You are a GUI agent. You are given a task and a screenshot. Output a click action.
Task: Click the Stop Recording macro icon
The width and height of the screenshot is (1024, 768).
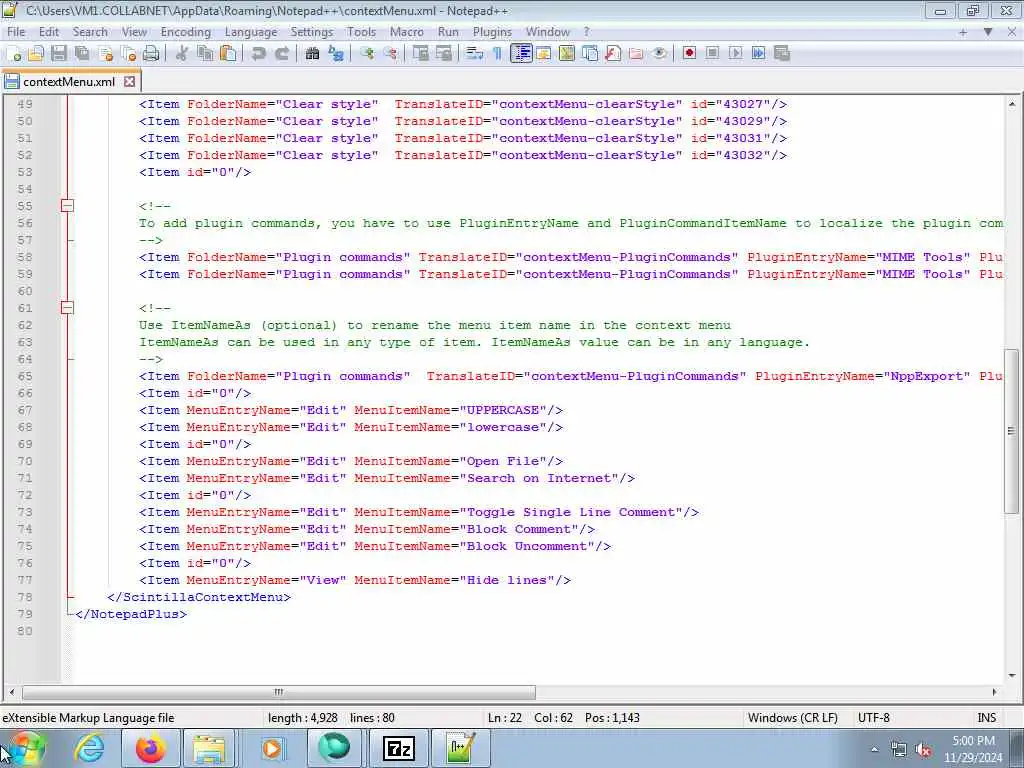click(712, 54)
